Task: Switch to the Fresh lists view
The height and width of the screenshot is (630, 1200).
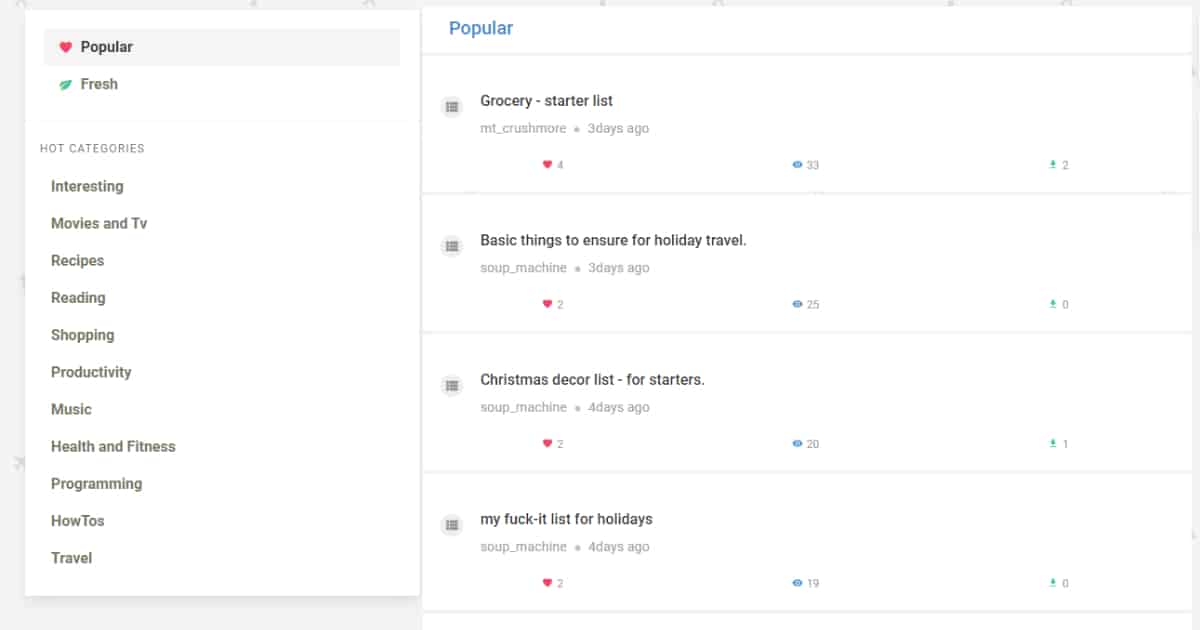Action: click(x=98, y=85)
